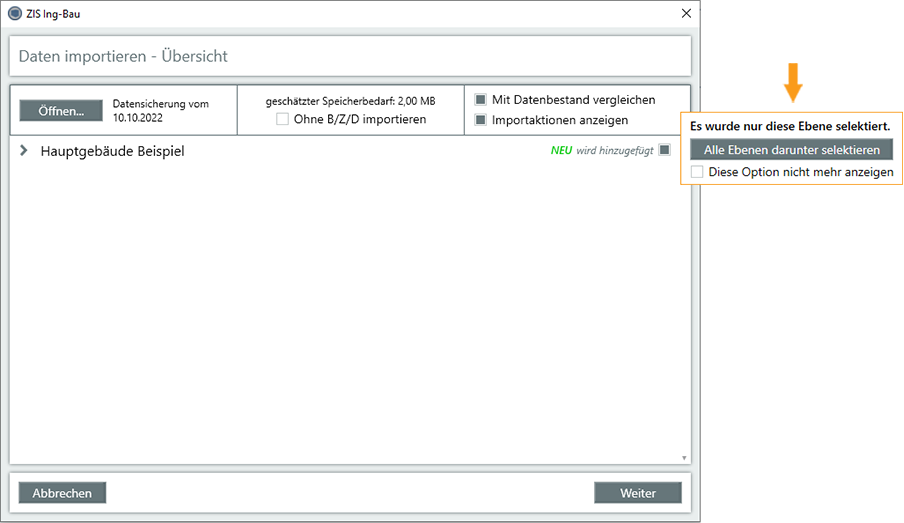Check Diese Option nicht mehr anzeigen

click(x=697, y=172)
